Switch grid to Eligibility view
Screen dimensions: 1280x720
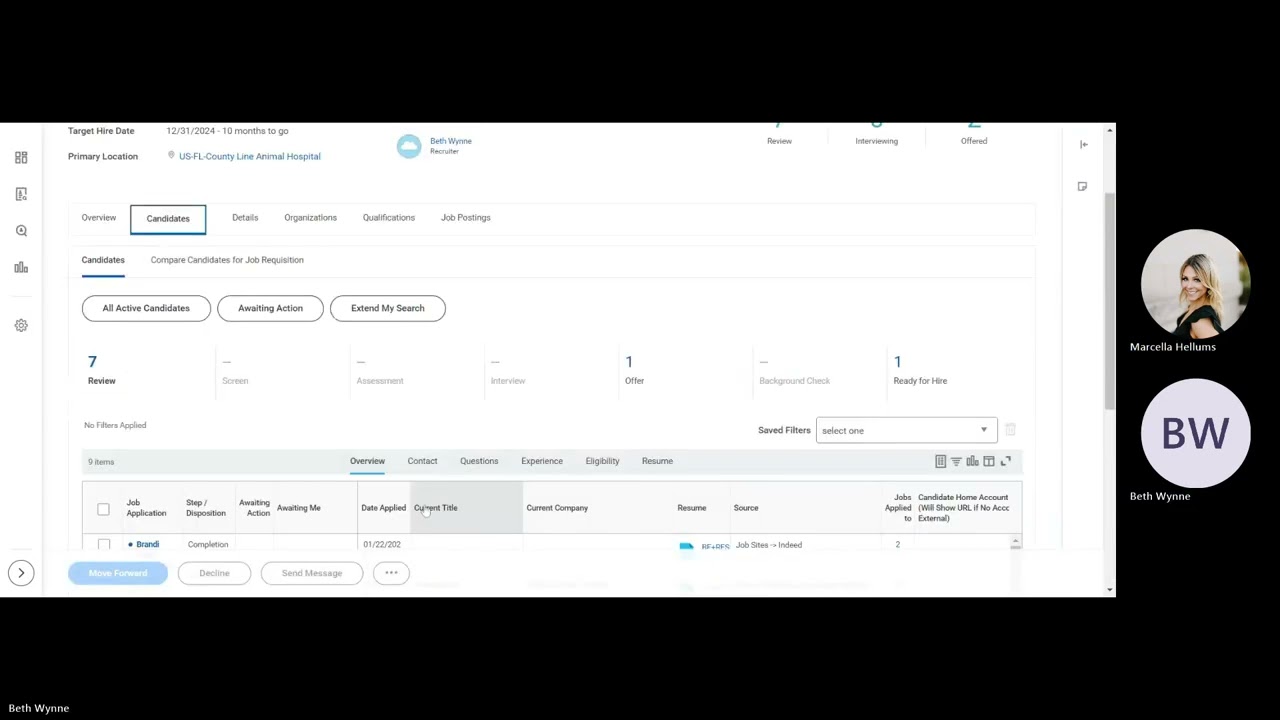tap(602, 461)
